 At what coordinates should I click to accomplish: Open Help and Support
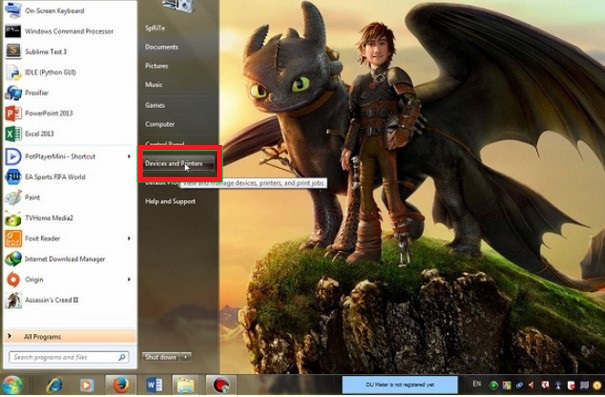click(170, 201)
